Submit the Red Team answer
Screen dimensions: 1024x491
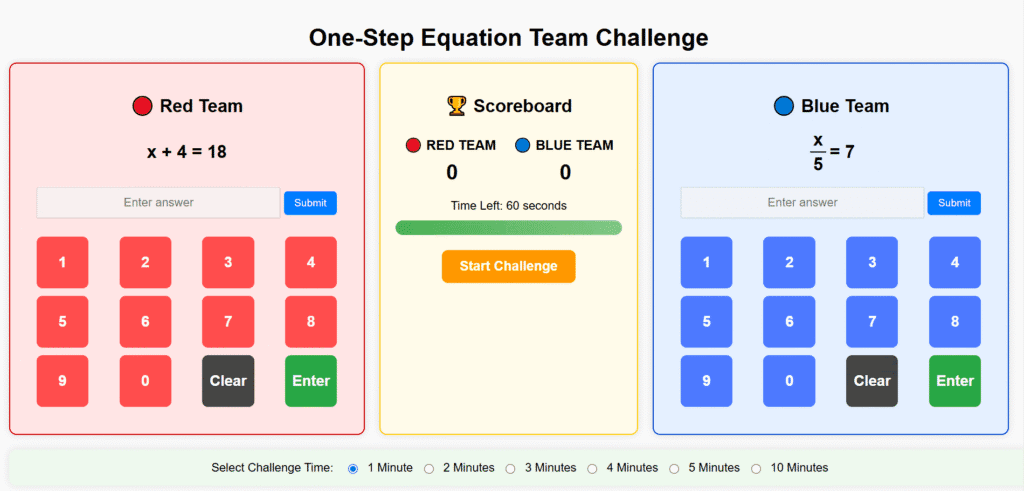pos(310,203)
